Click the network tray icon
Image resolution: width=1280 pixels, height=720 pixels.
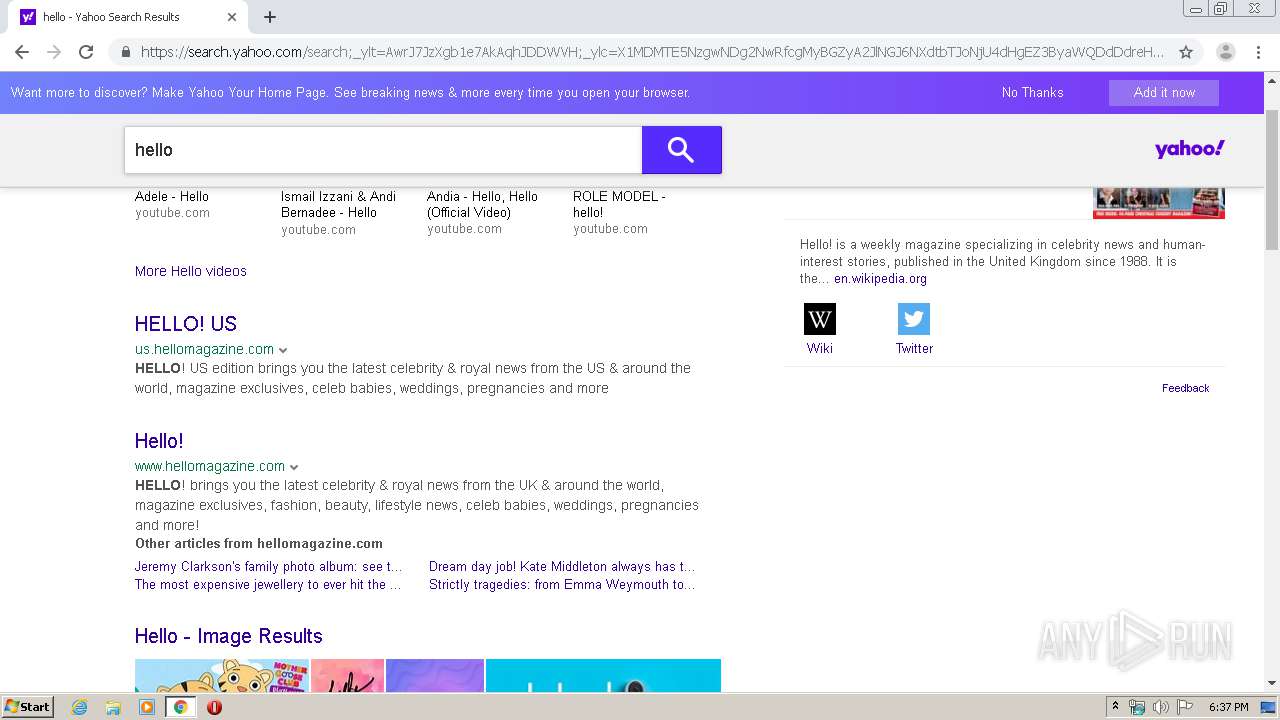[x=1137, y=707]
